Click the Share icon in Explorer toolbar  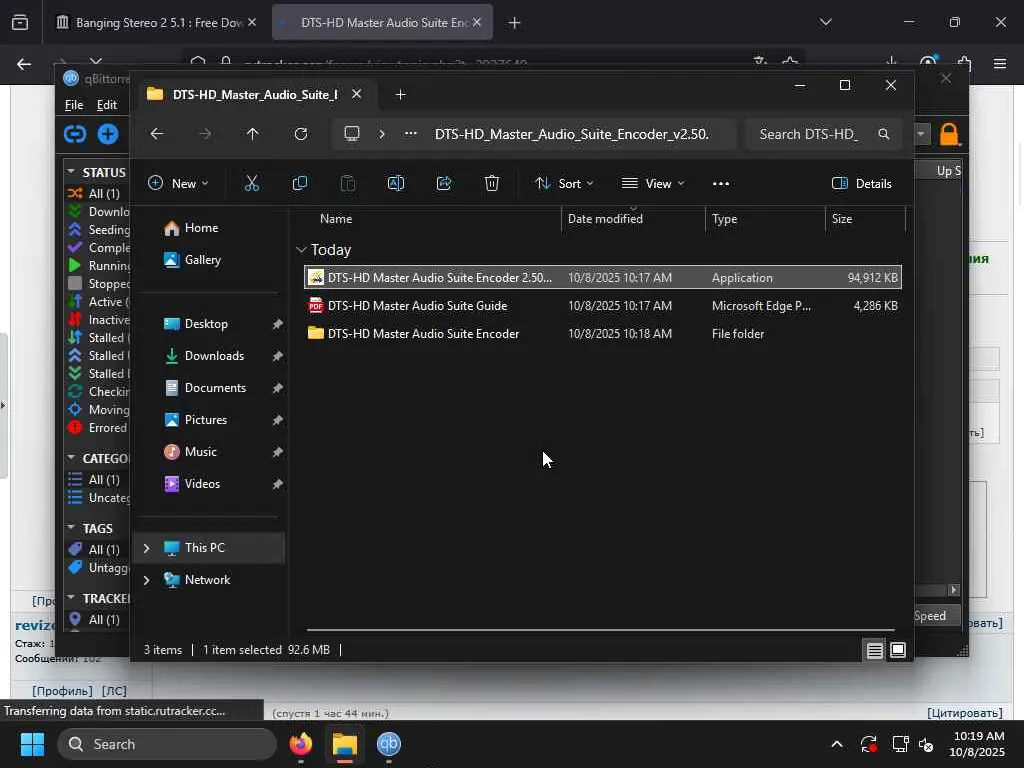[444, 184]
